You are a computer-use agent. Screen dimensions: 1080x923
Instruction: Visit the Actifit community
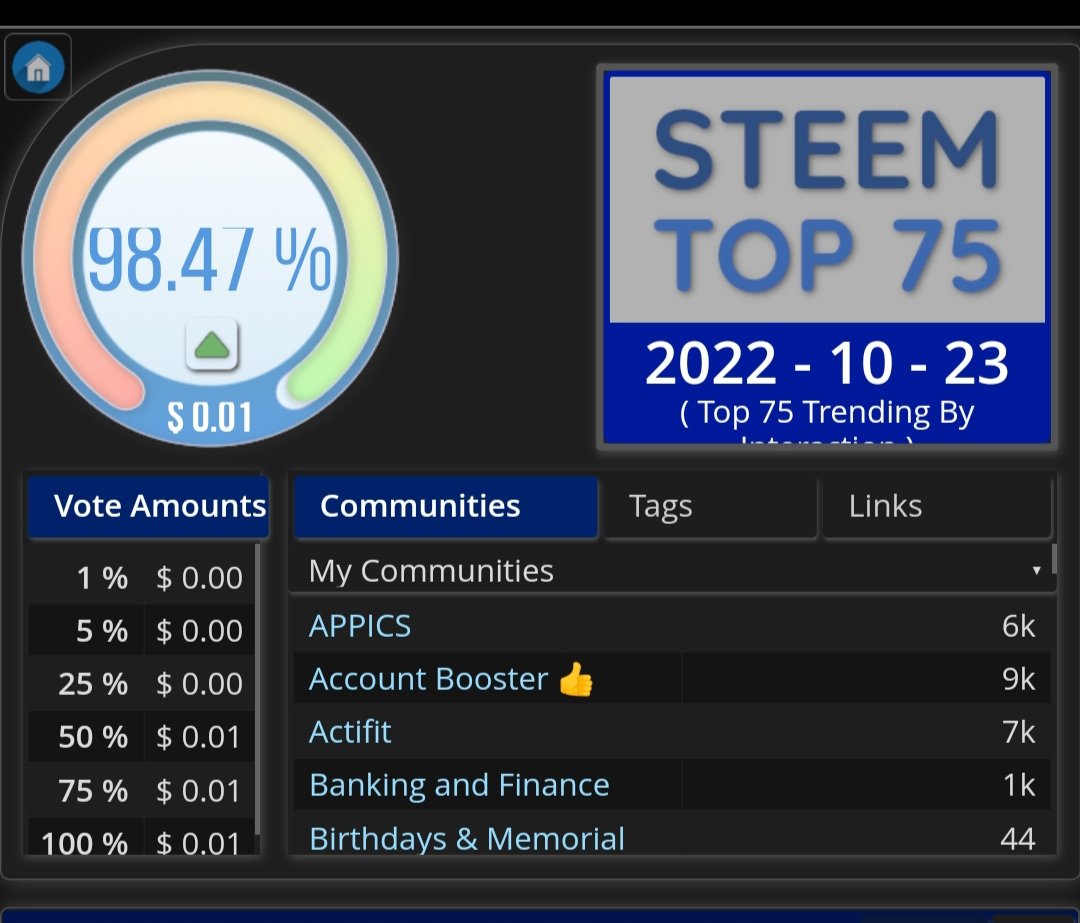click(350, 732)
